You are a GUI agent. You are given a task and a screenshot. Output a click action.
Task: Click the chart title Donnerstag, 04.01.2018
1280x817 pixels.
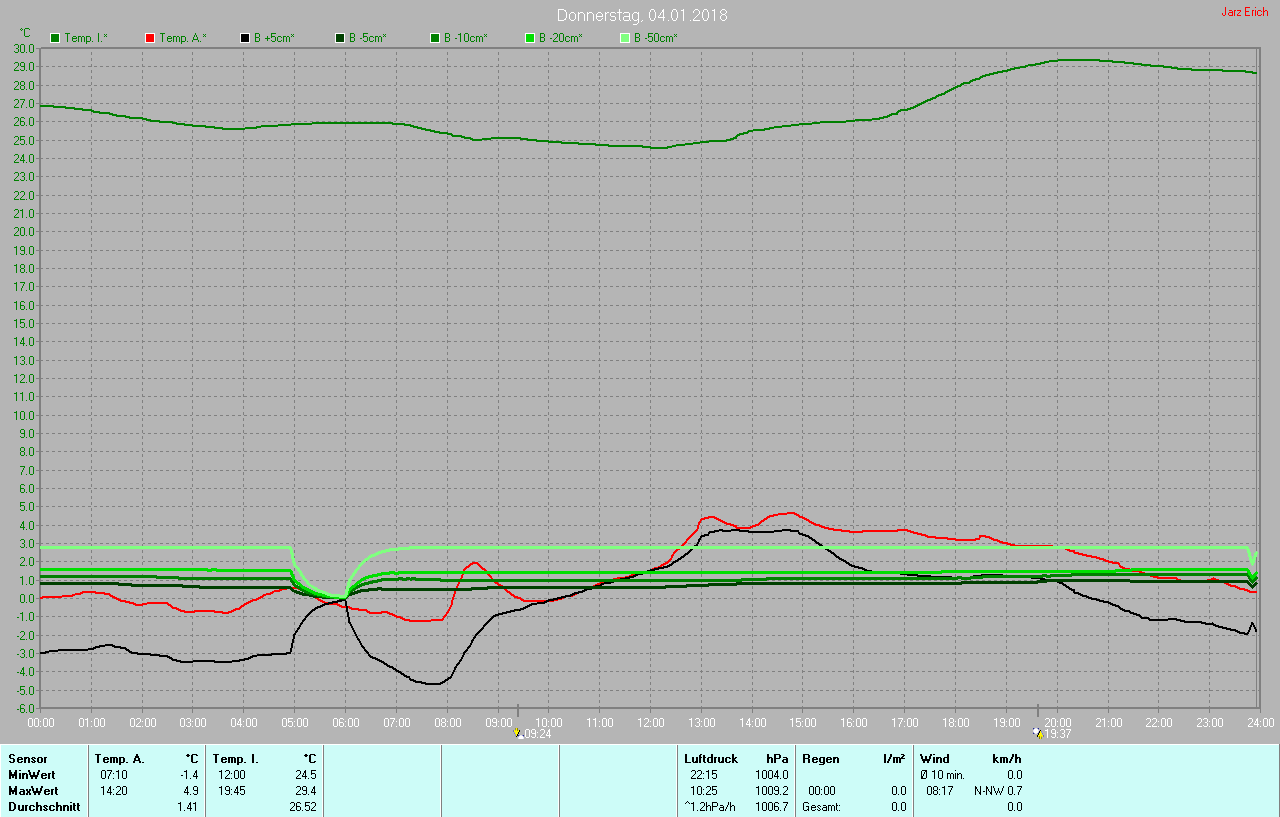coord(642,15)
